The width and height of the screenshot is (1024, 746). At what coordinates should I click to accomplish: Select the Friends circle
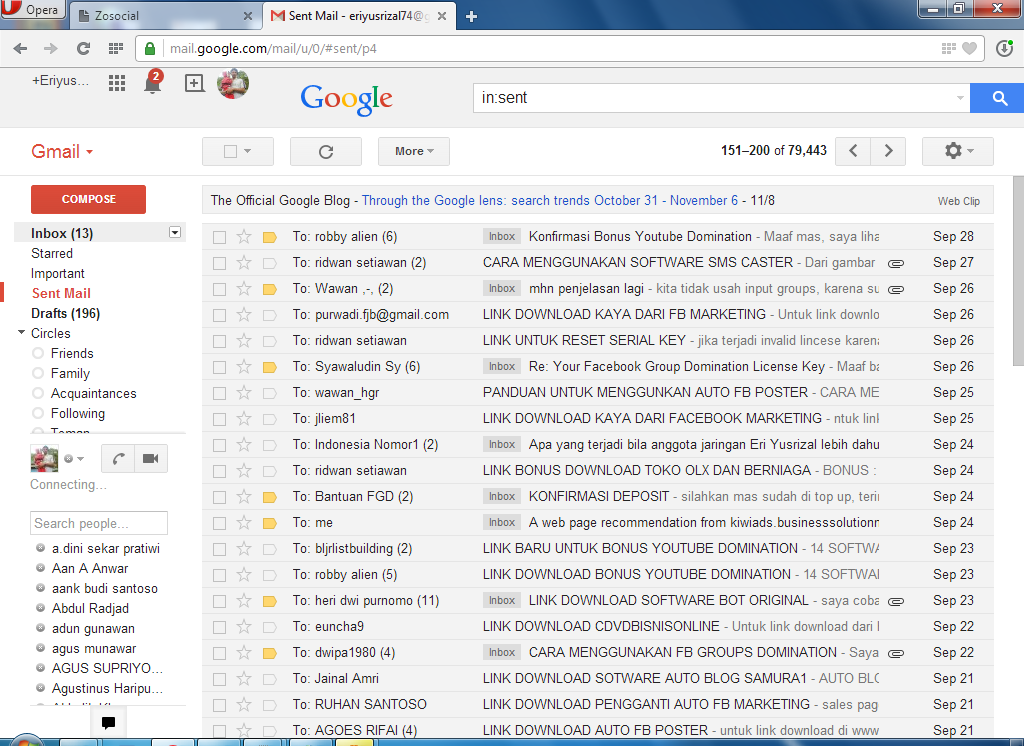72,353
